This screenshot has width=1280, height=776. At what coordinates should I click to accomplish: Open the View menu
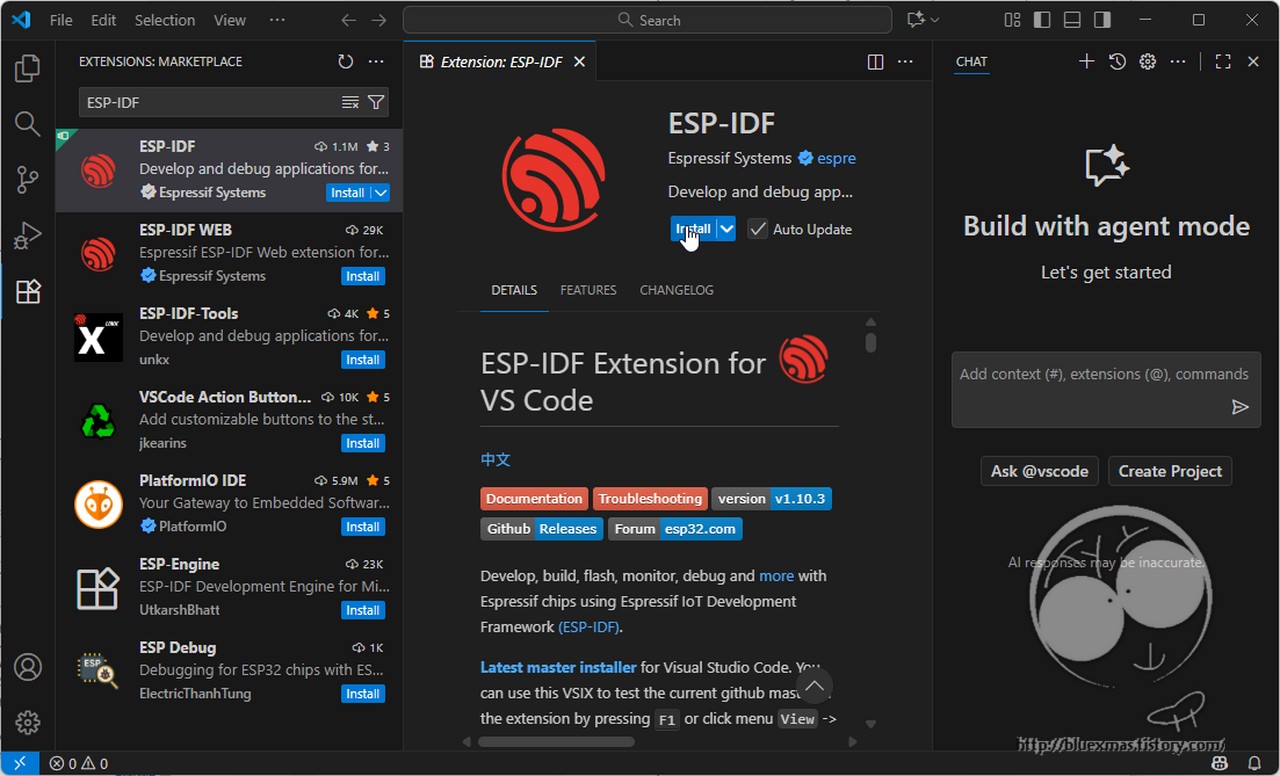click(230, 20)
